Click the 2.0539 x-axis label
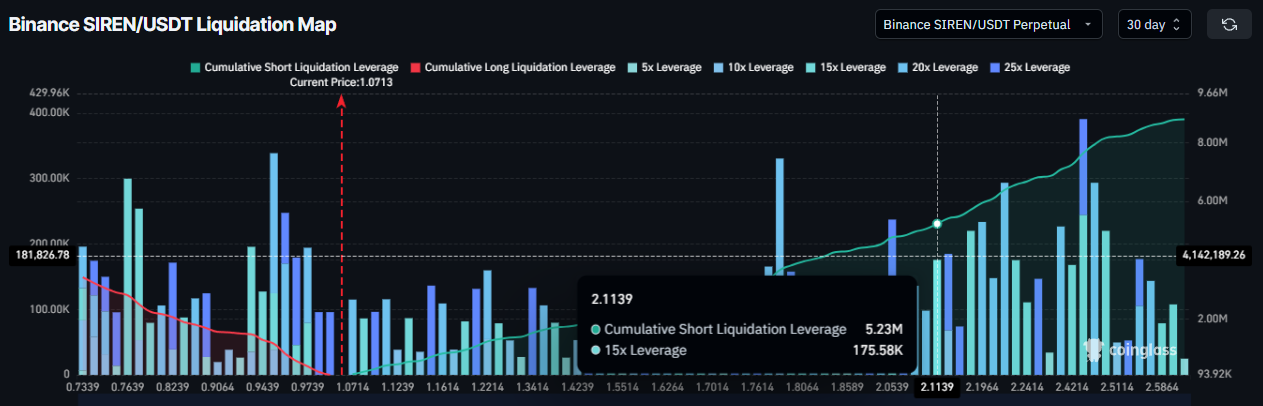Image resolution: width=1263 pixels, height=406 pixels. [x=890, y=387]
